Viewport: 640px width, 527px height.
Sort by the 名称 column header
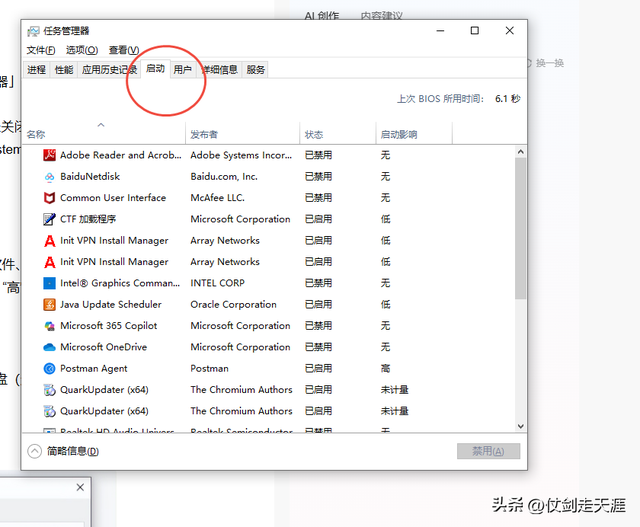105,133
